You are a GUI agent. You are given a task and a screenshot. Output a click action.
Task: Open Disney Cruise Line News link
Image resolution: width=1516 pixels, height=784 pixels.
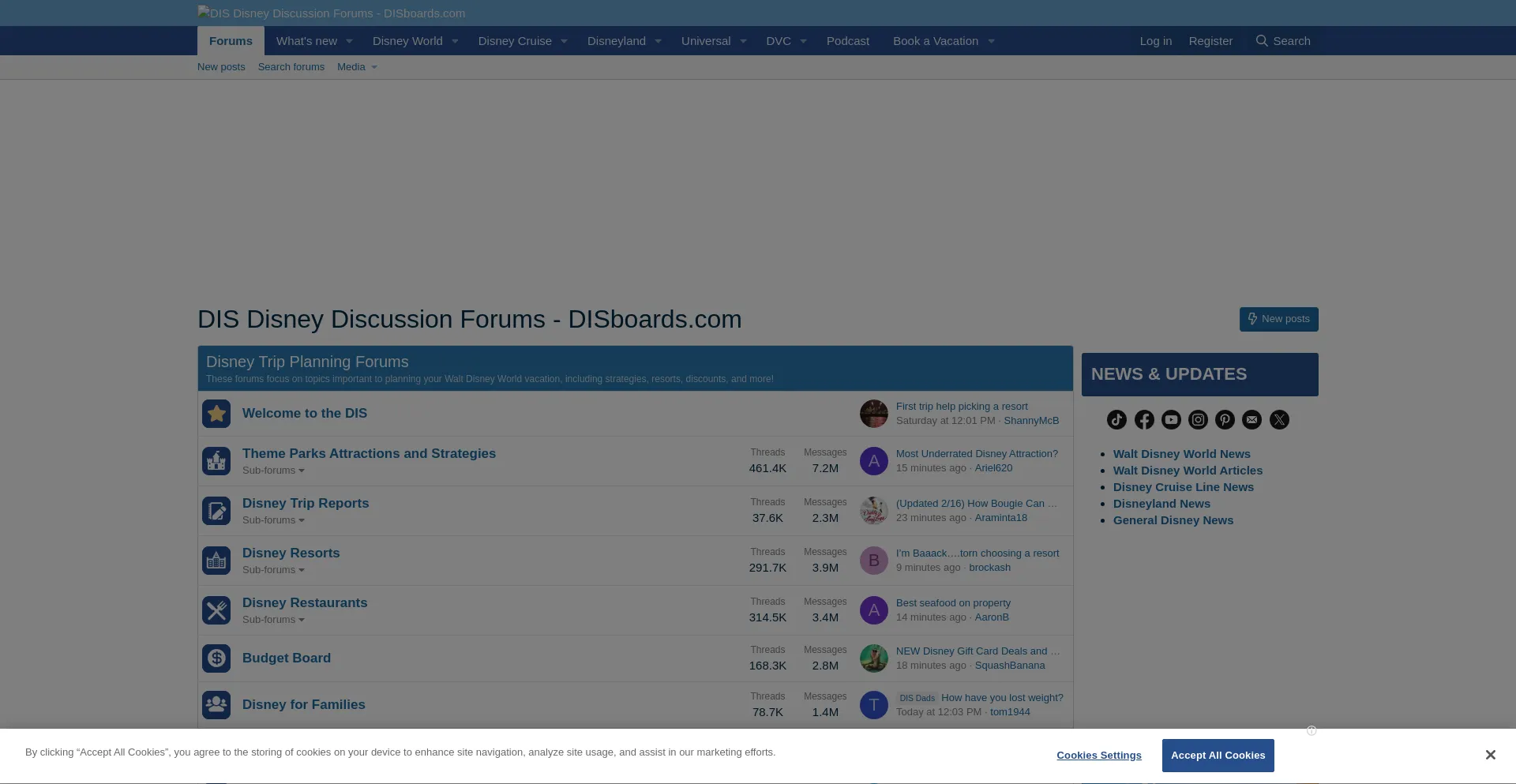pyautogui.click(x=1183, y=487)
